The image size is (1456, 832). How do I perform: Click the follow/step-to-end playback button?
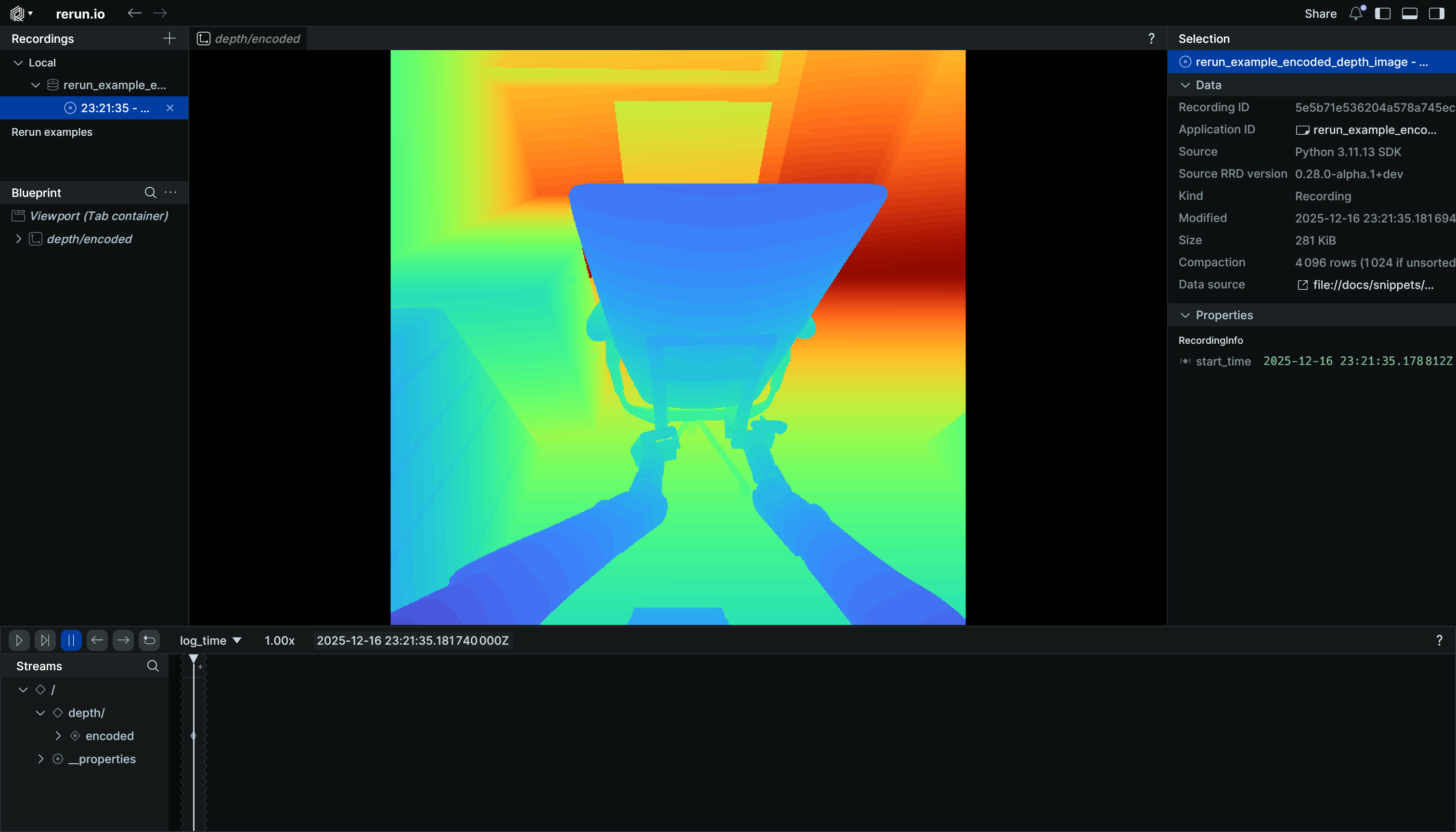click(x=45, y=640)
